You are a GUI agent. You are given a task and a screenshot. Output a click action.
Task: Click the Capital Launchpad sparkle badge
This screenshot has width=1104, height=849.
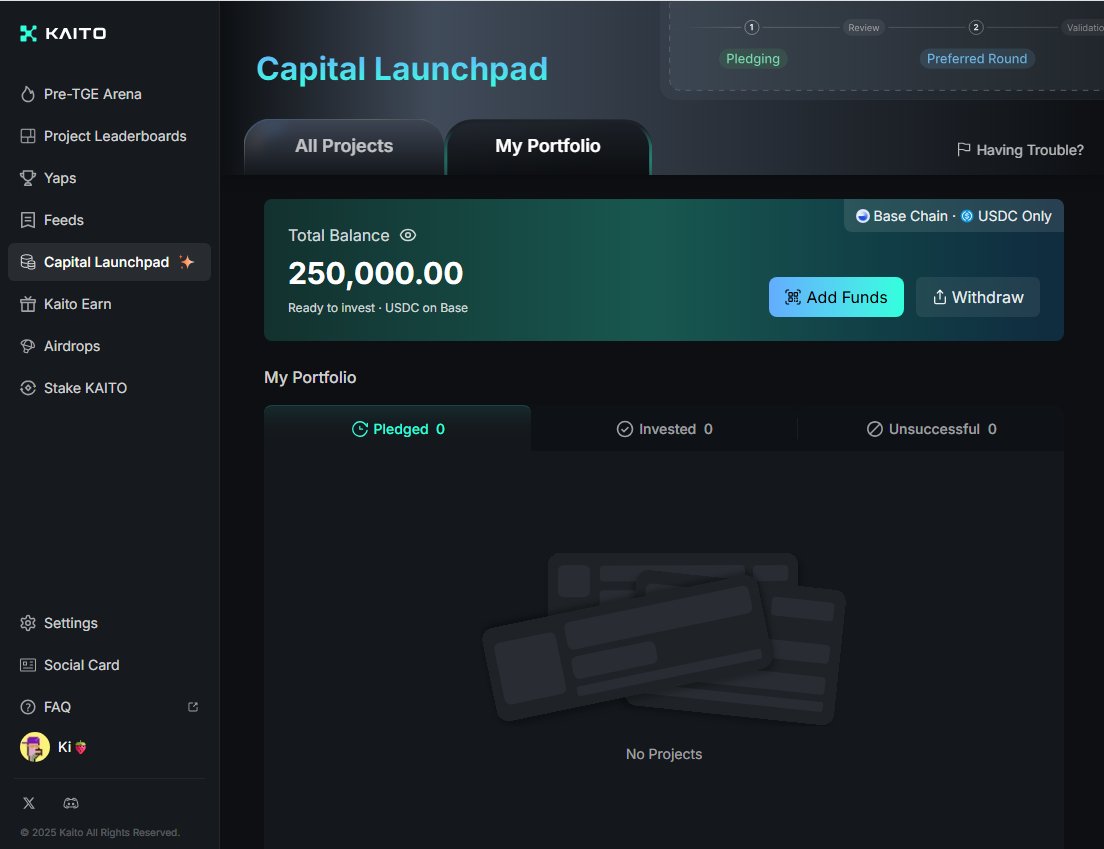(x=187, y=262)
